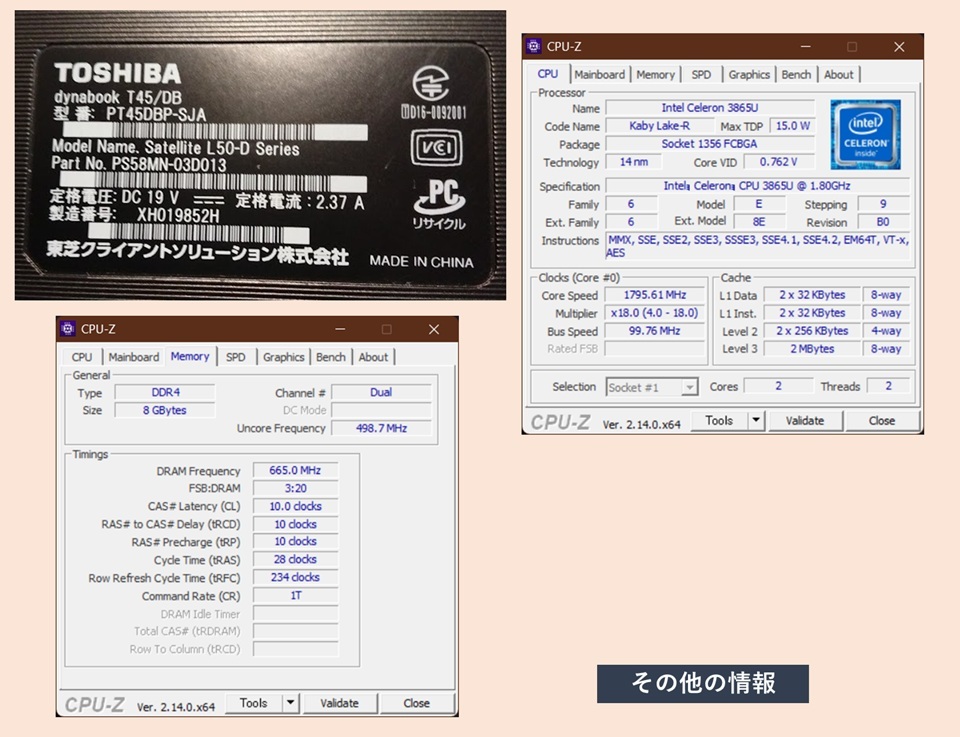The image size is (960, 737).
Task: Minimize the CPU tab CPU-Z window
Action: click(x=806, y=47)
